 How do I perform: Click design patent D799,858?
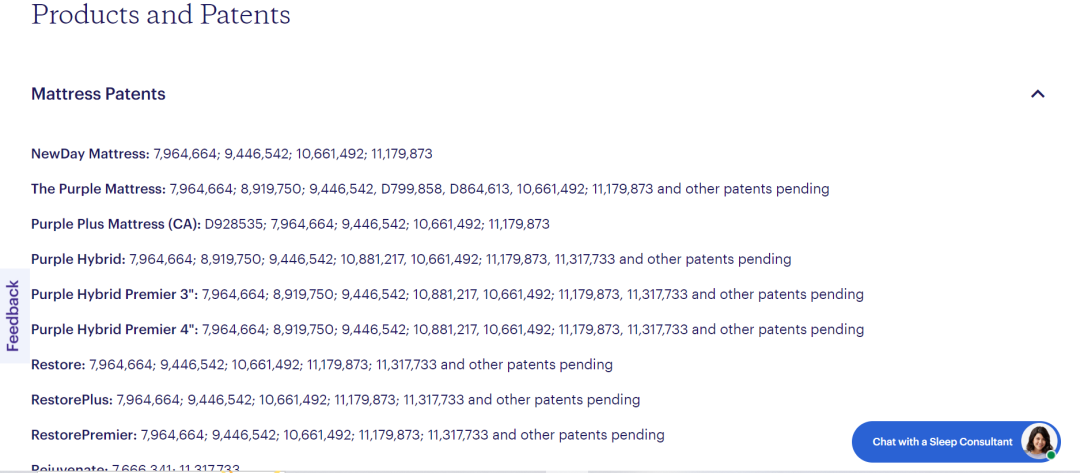[x=411, y=189]
